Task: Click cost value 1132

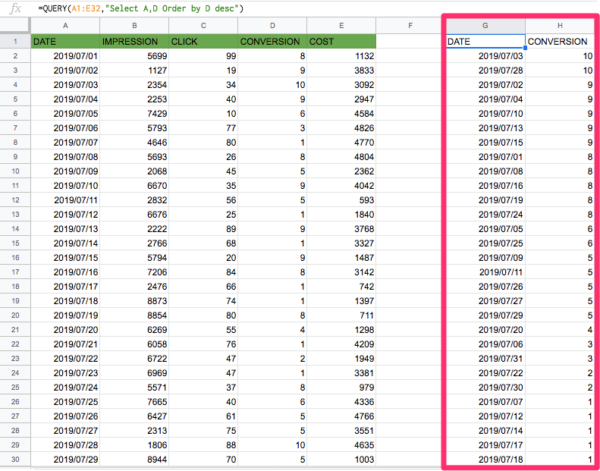Action: (x=341, y=56)
